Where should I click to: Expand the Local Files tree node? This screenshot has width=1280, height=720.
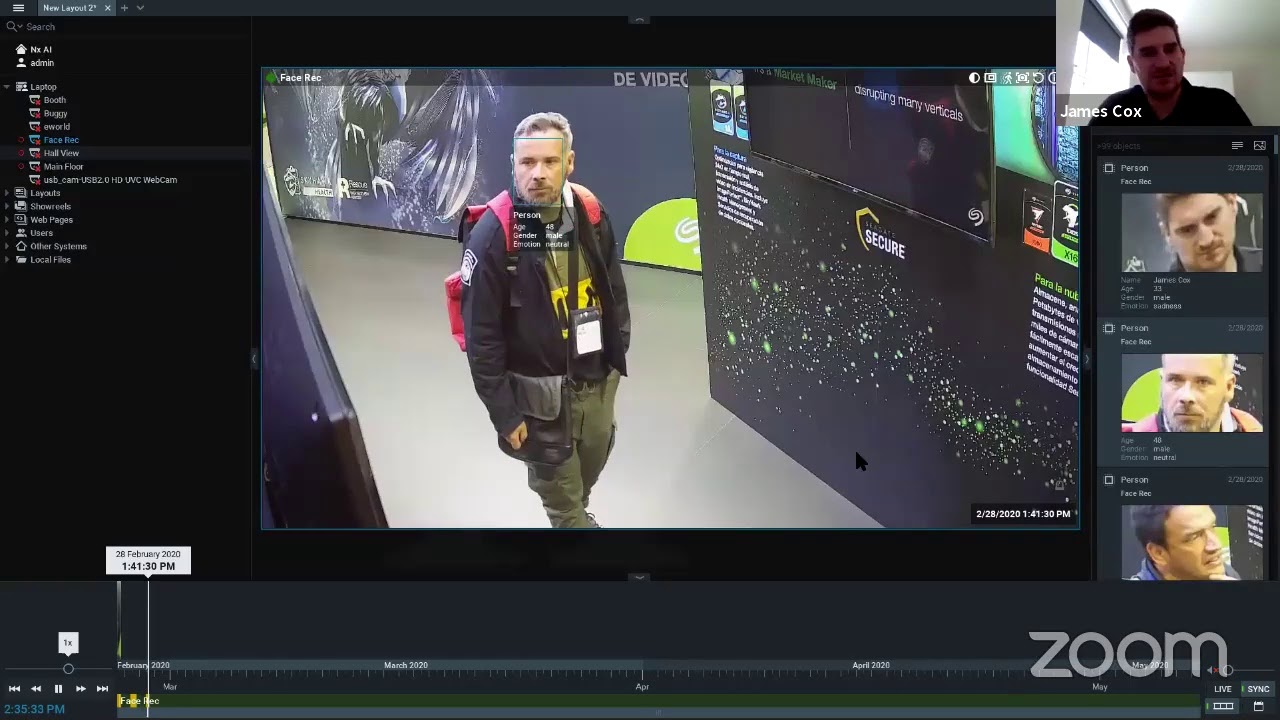point(7,260)
